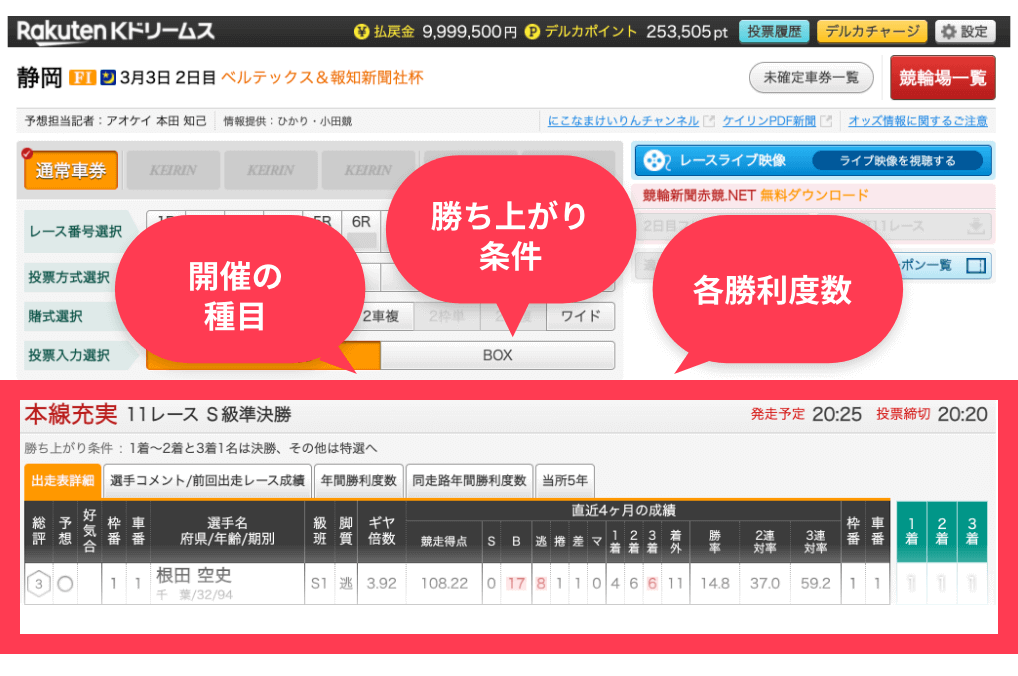Click the night race moon icon
The image size is (1018, 676).
[108, 78]
